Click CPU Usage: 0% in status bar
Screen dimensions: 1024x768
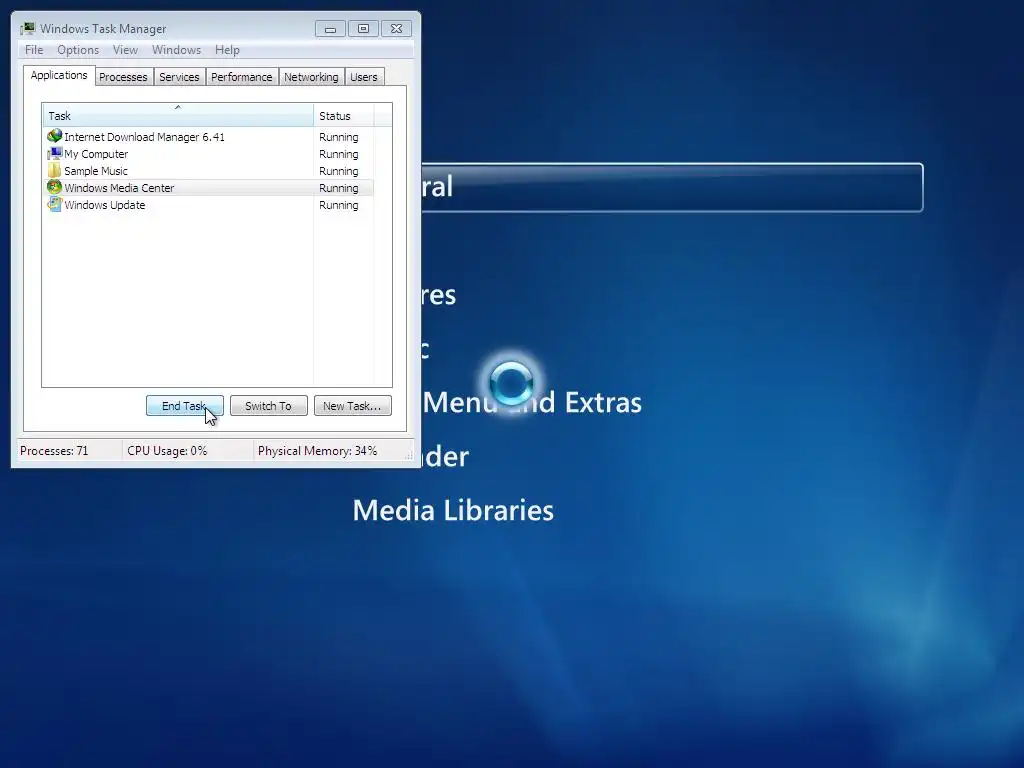pyautogui.click(x=167, y=451)
